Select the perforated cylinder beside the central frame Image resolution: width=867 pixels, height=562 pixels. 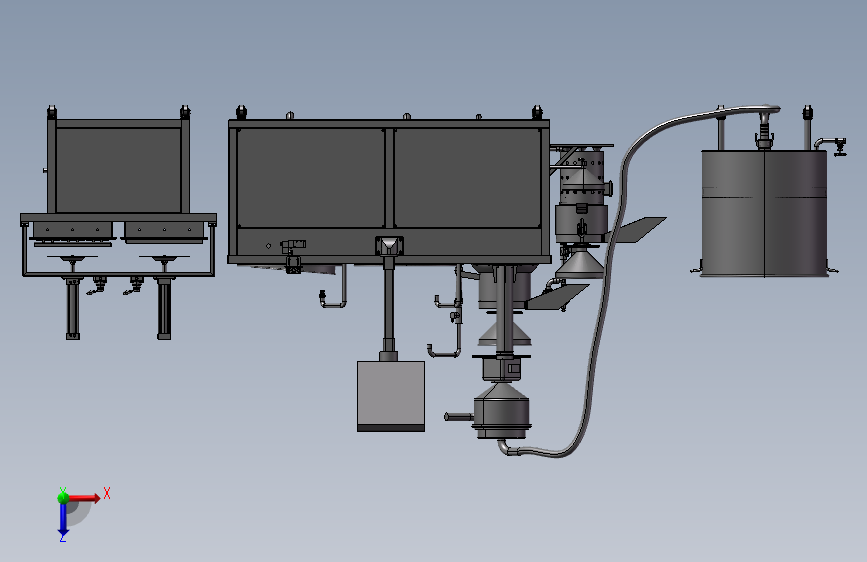(582, 176)
